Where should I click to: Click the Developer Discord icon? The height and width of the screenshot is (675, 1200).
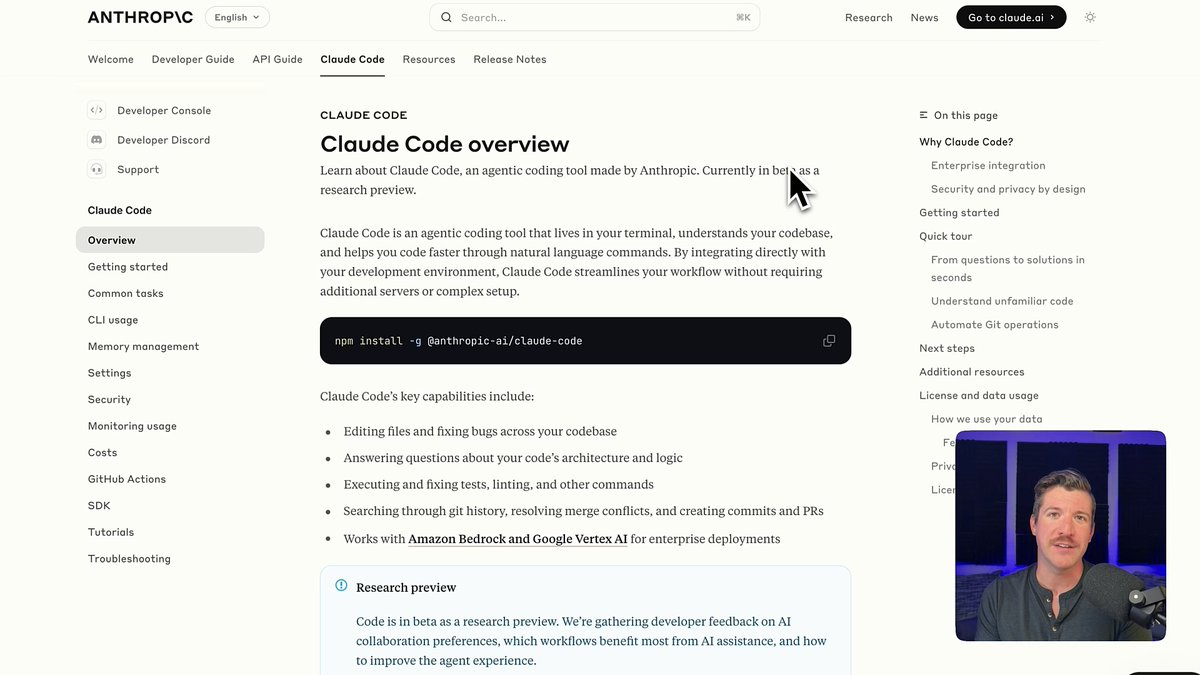[96, 140]
